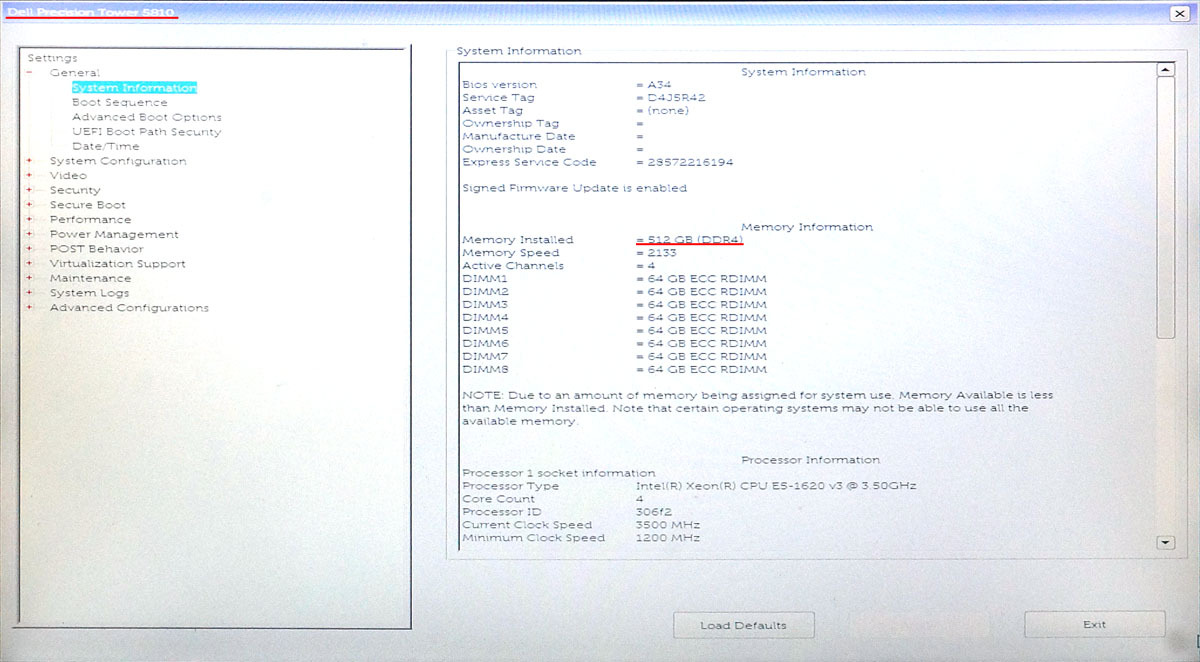
Task: Open the Boot Sequence item
Action: pos(120,102)
